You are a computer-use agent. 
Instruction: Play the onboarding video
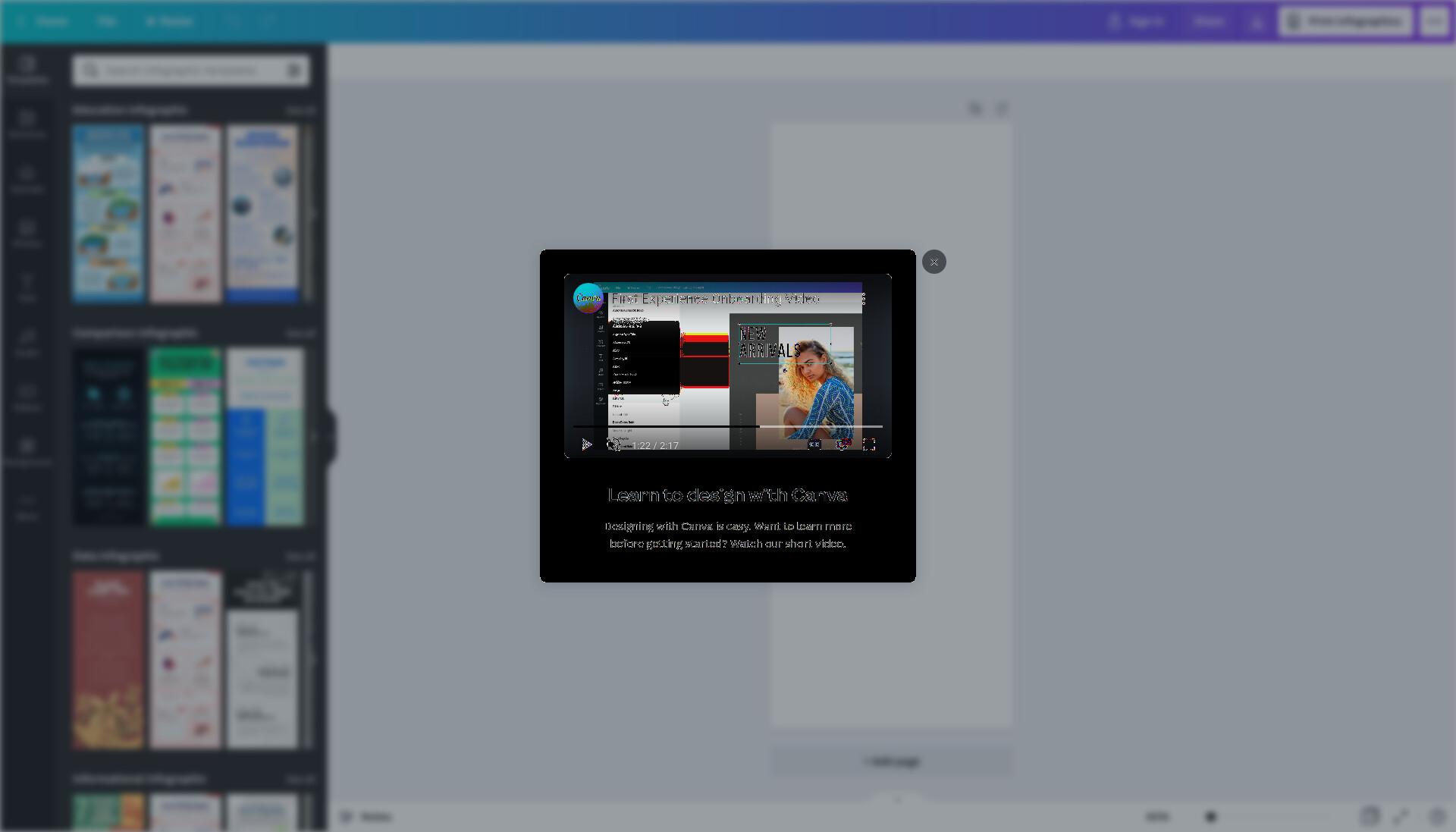tap(586, 444)
